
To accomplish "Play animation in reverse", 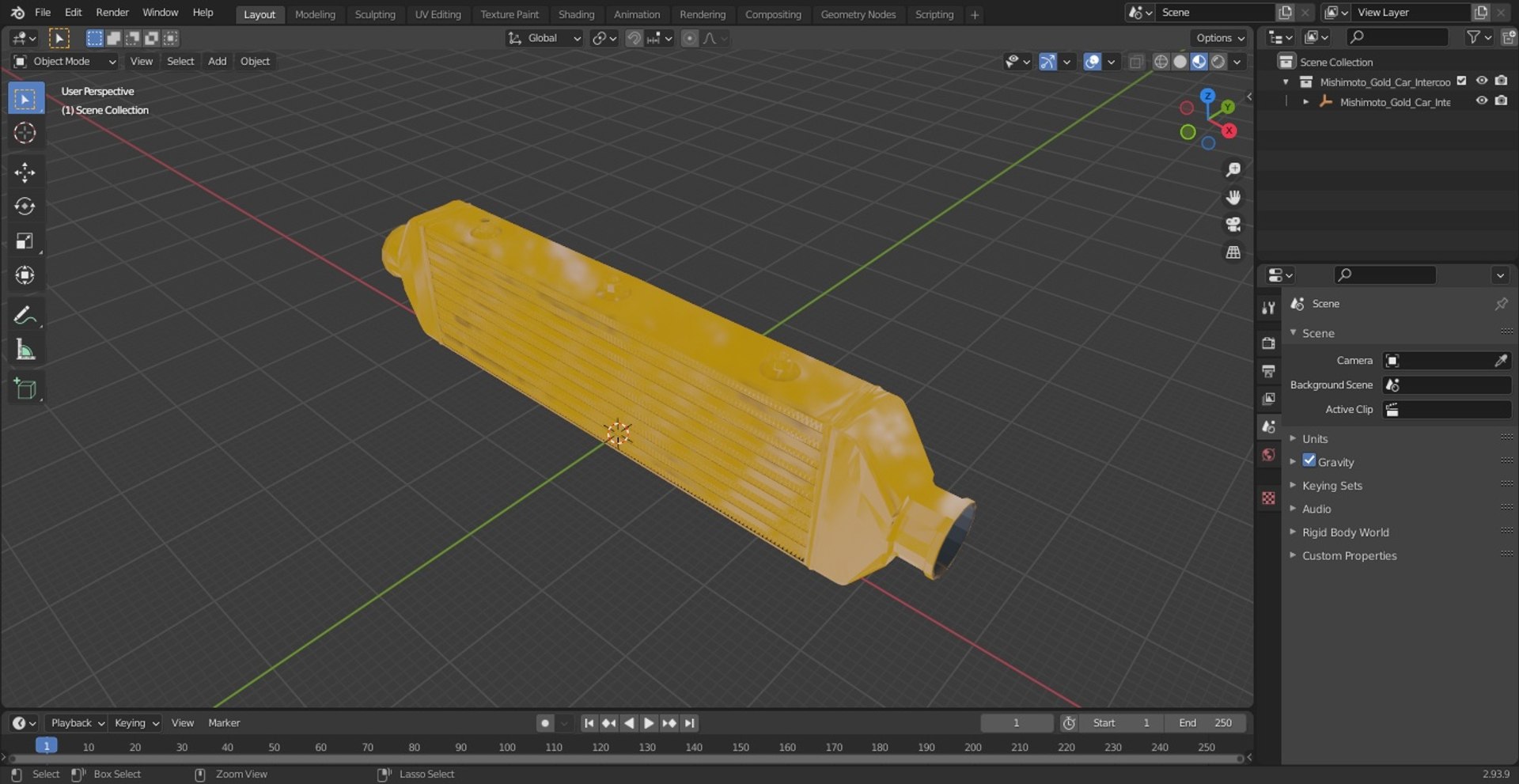I will pyautogui.click(x=629, y=723).
